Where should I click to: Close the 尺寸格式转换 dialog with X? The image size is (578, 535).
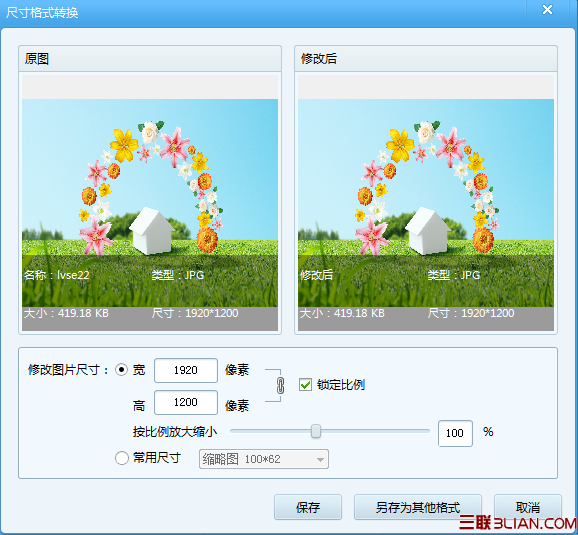point(547,10)
